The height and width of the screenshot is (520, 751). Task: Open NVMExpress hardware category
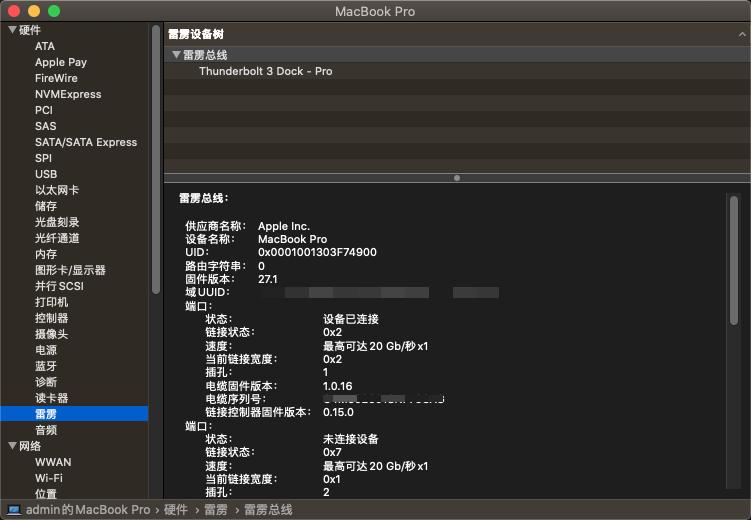(x=68, y=94)
